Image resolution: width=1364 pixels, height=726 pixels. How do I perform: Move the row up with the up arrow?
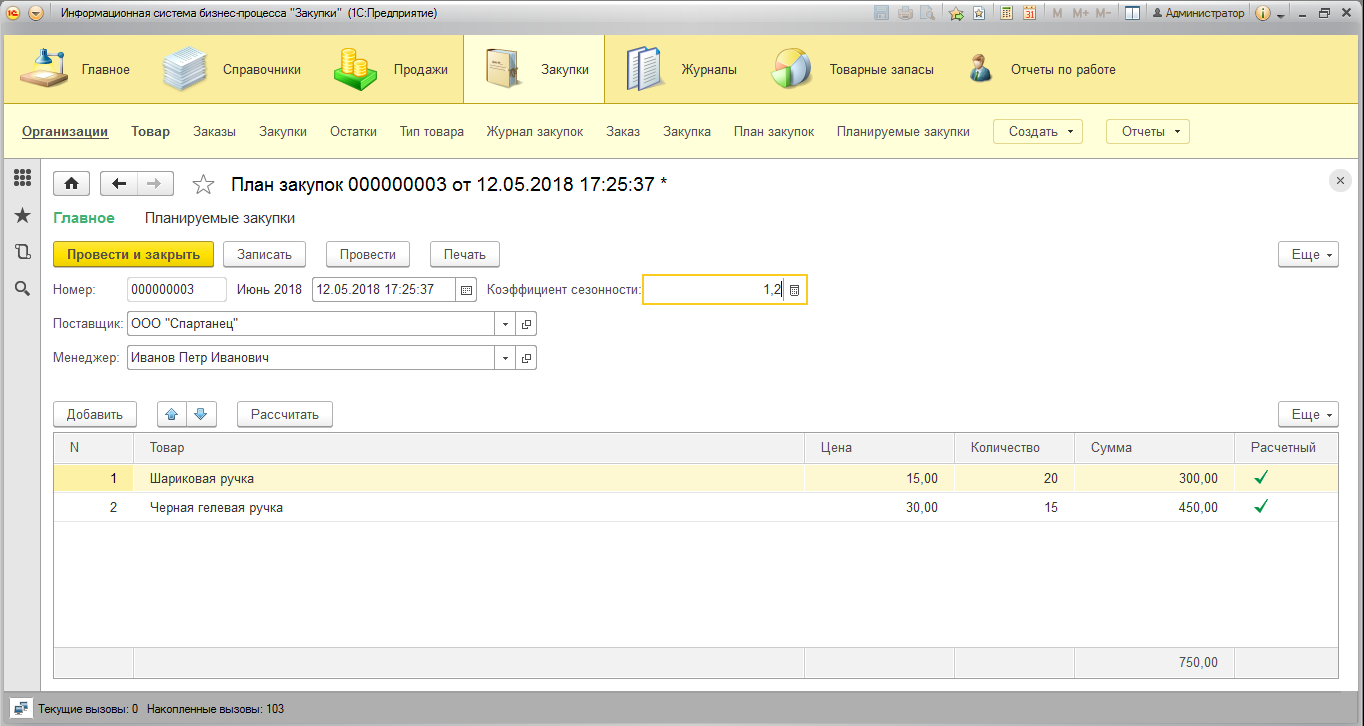[x=172, y=414]
